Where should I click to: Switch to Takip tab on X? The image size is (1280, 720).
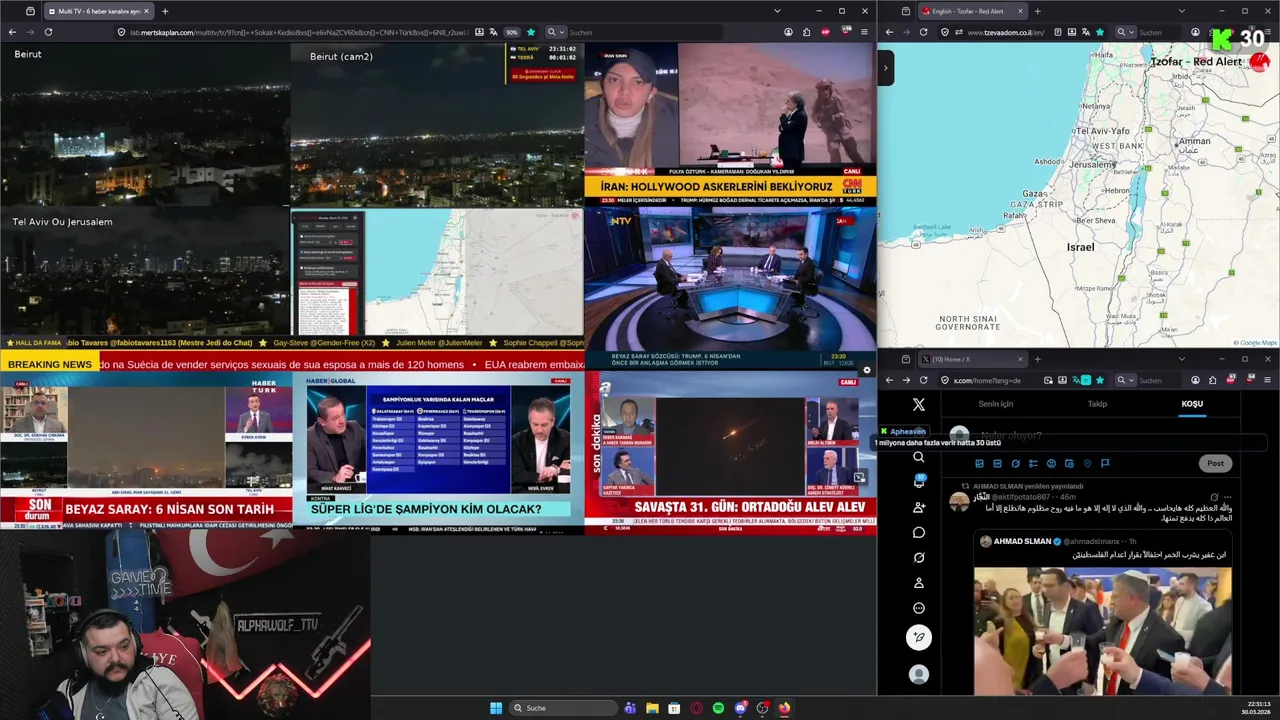point(1097,404)
